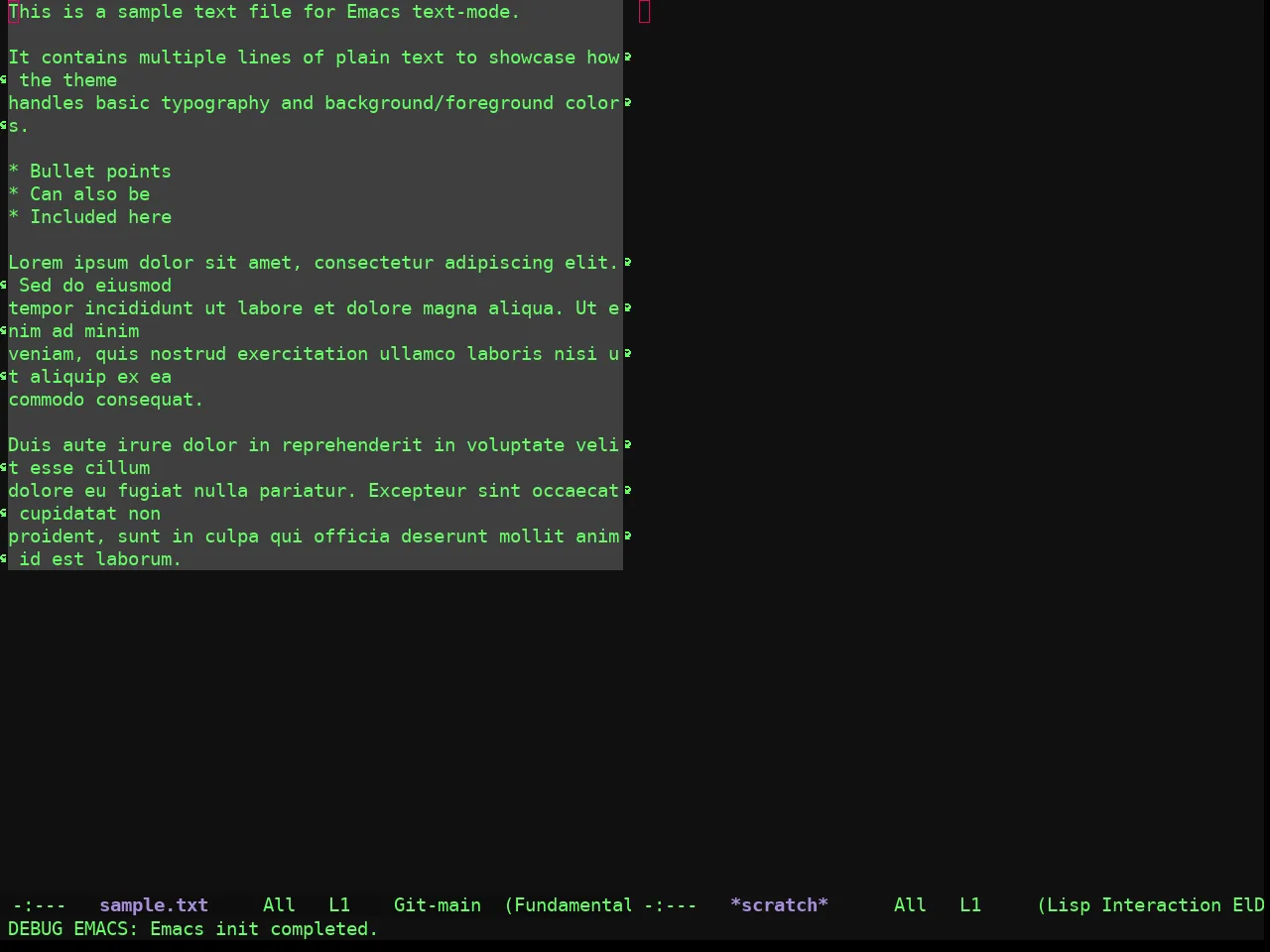The height and width of the screenshot is (952, 1270).
Task: Click the continuation arrow after 'mollit anim'
Action: point(628,536)
